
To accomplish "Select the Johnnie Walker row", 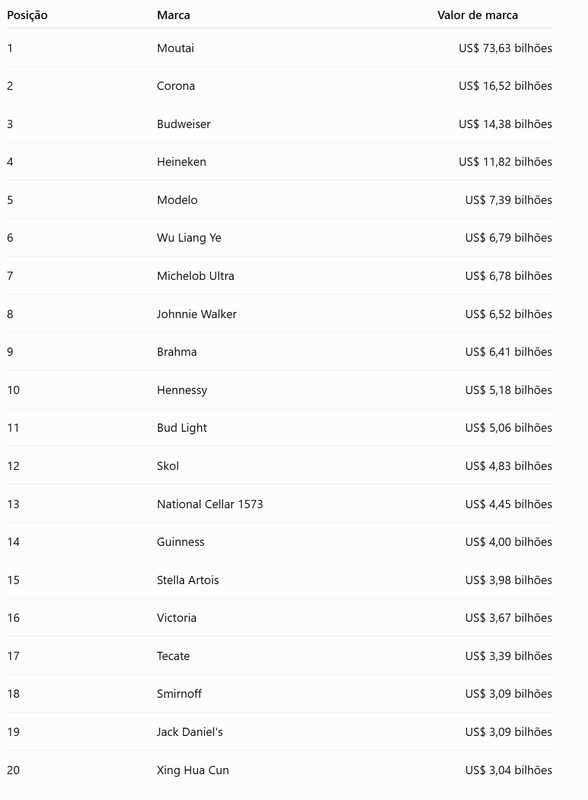I will tap(279, 314).
